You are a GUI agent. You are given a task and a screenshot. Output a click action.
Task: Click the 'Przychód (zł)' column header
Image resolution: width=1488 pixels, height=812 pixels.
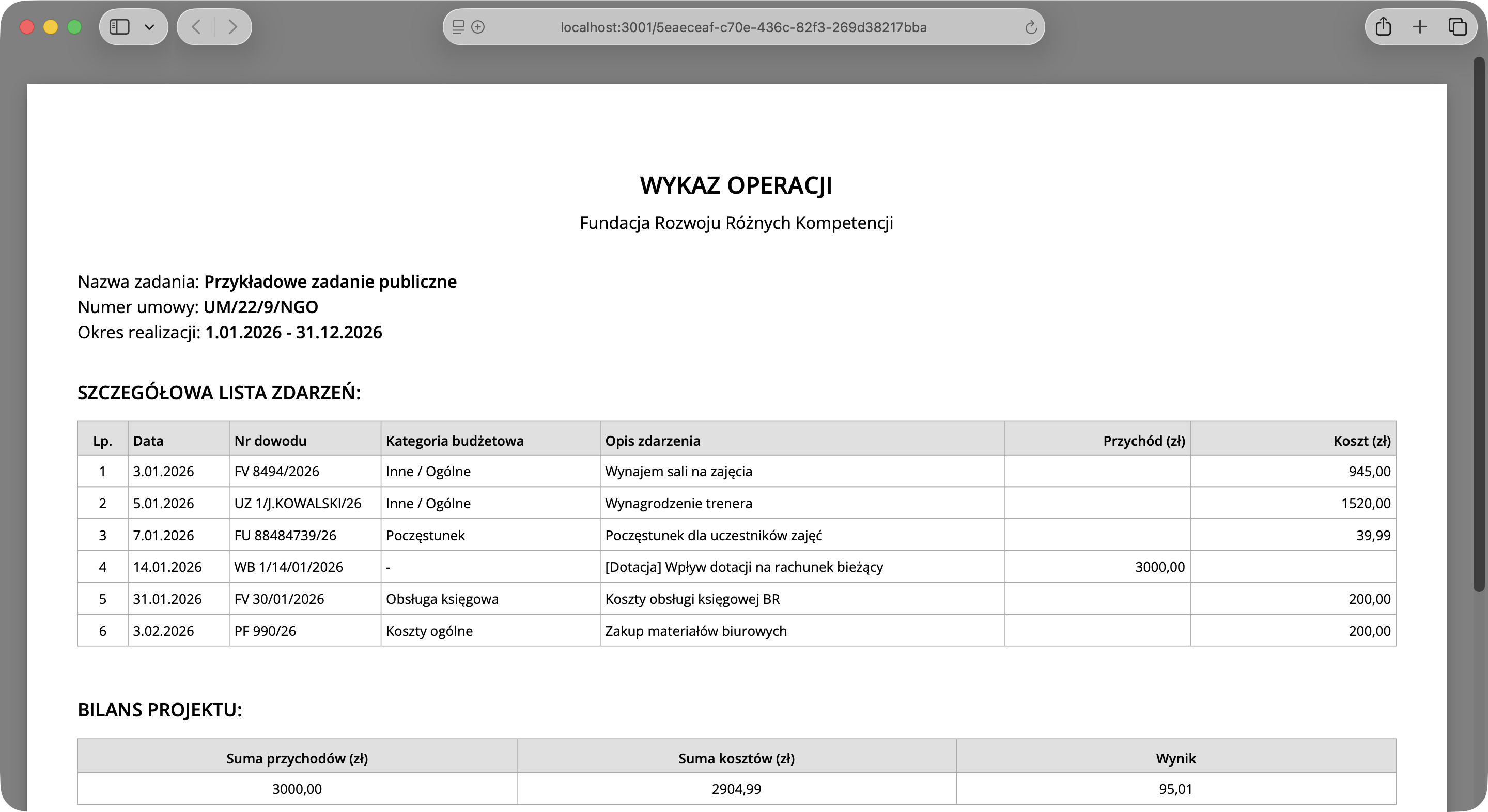[x=1144, y=440]
